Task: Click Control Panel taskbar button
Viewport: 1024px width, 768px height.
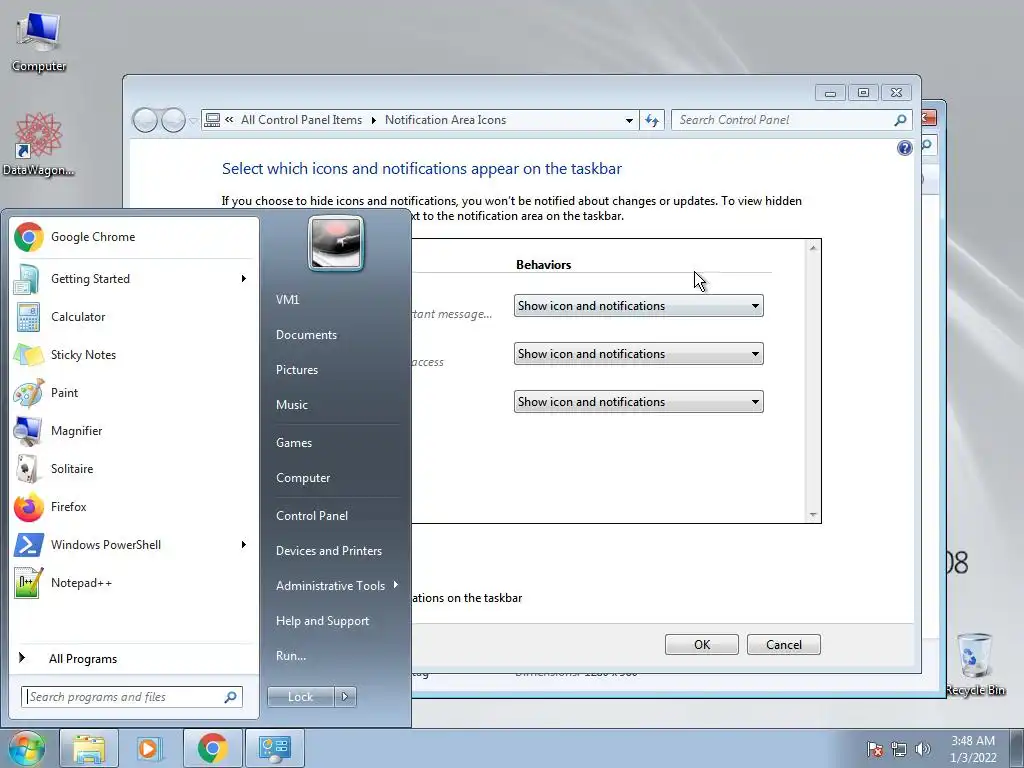Action: pyautogui.click(x=274, y=748)
